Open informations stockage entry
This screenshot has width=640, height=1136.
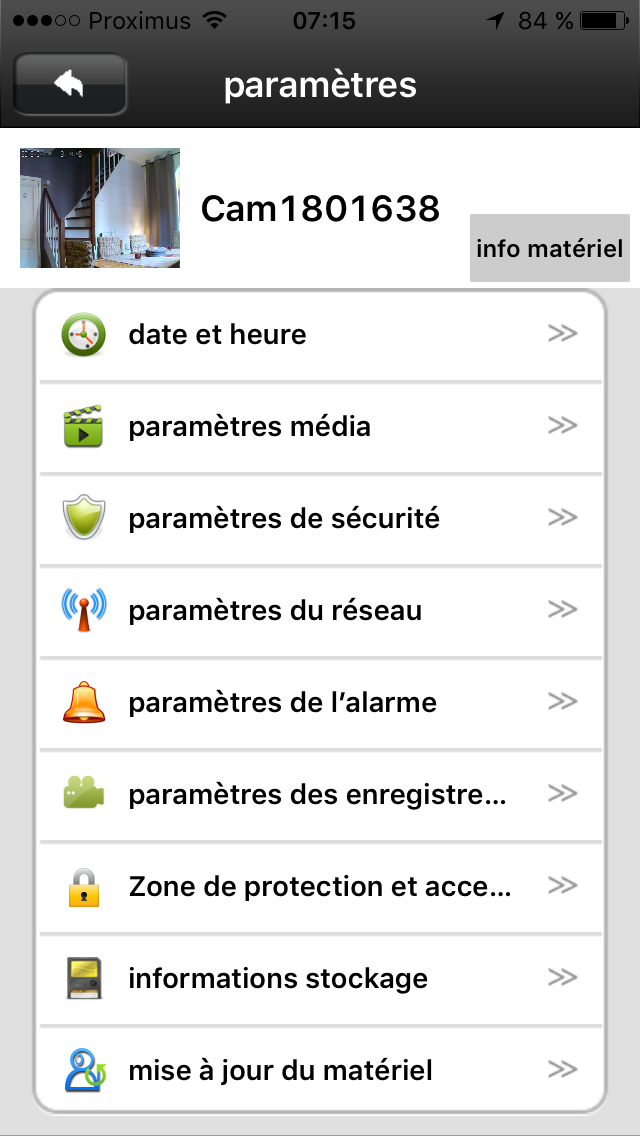click(278, 979)
